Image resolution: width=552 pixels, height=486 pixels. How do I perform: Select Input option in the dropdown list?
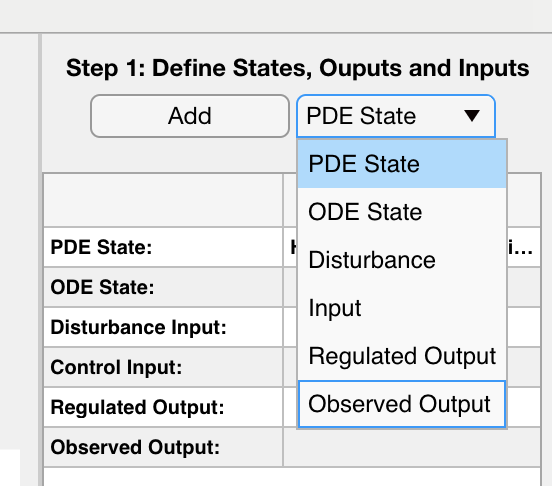[402, 308]
